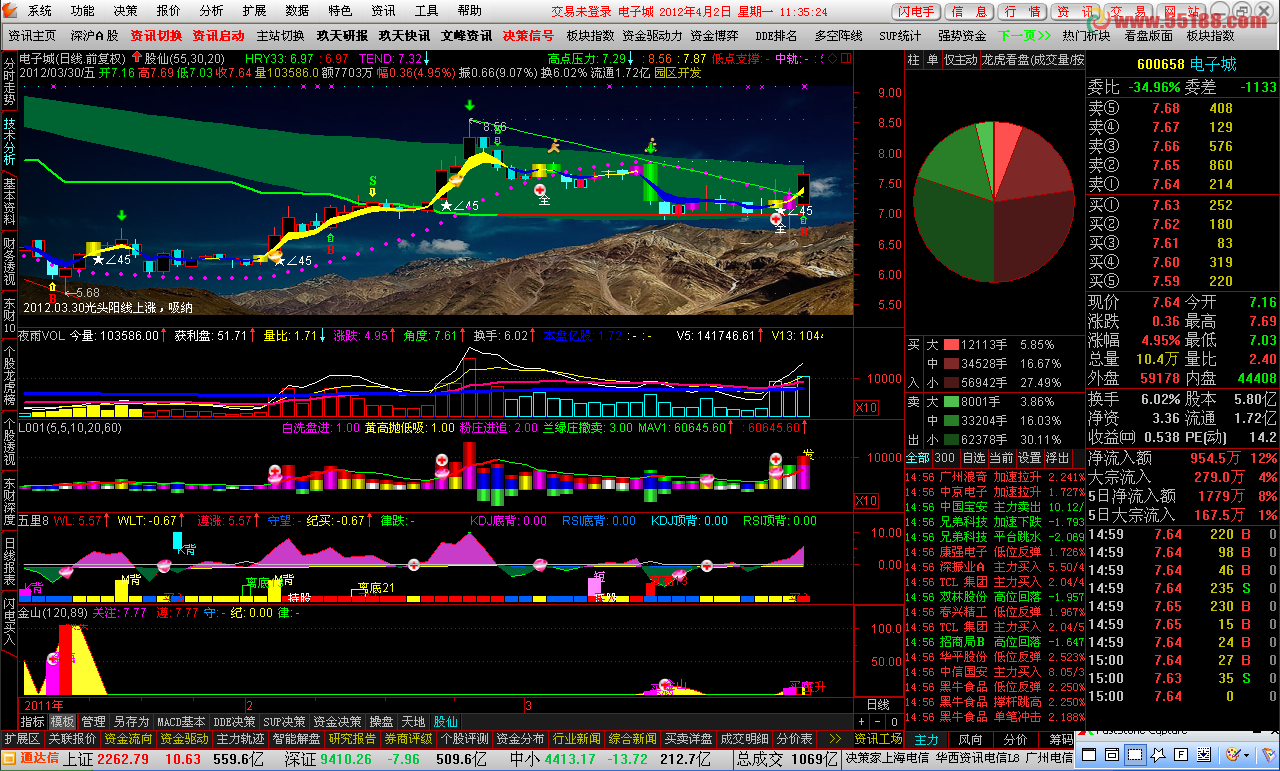Image resolution: width=1280 pixels, height=771 pixels.
Task: Click green down arrow marker at 8.56 high
Action: (x=469, y=105)
